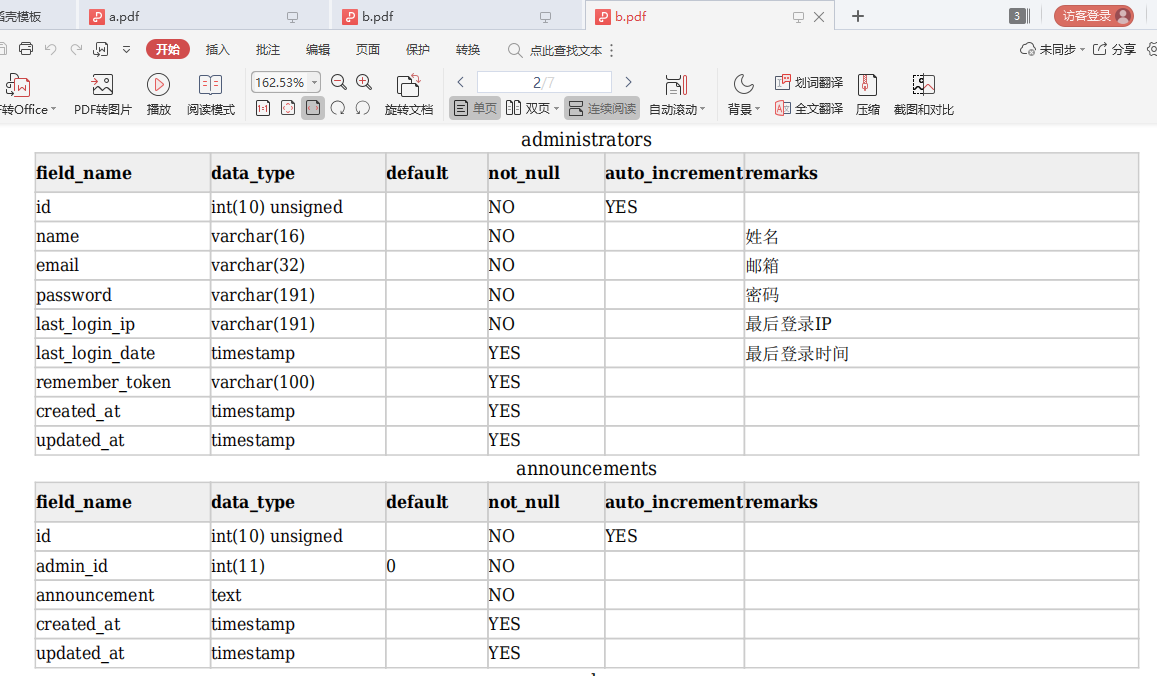The image size is (1157, 676).
Task: Click the 访客登录 login button
Action: 1094,15
